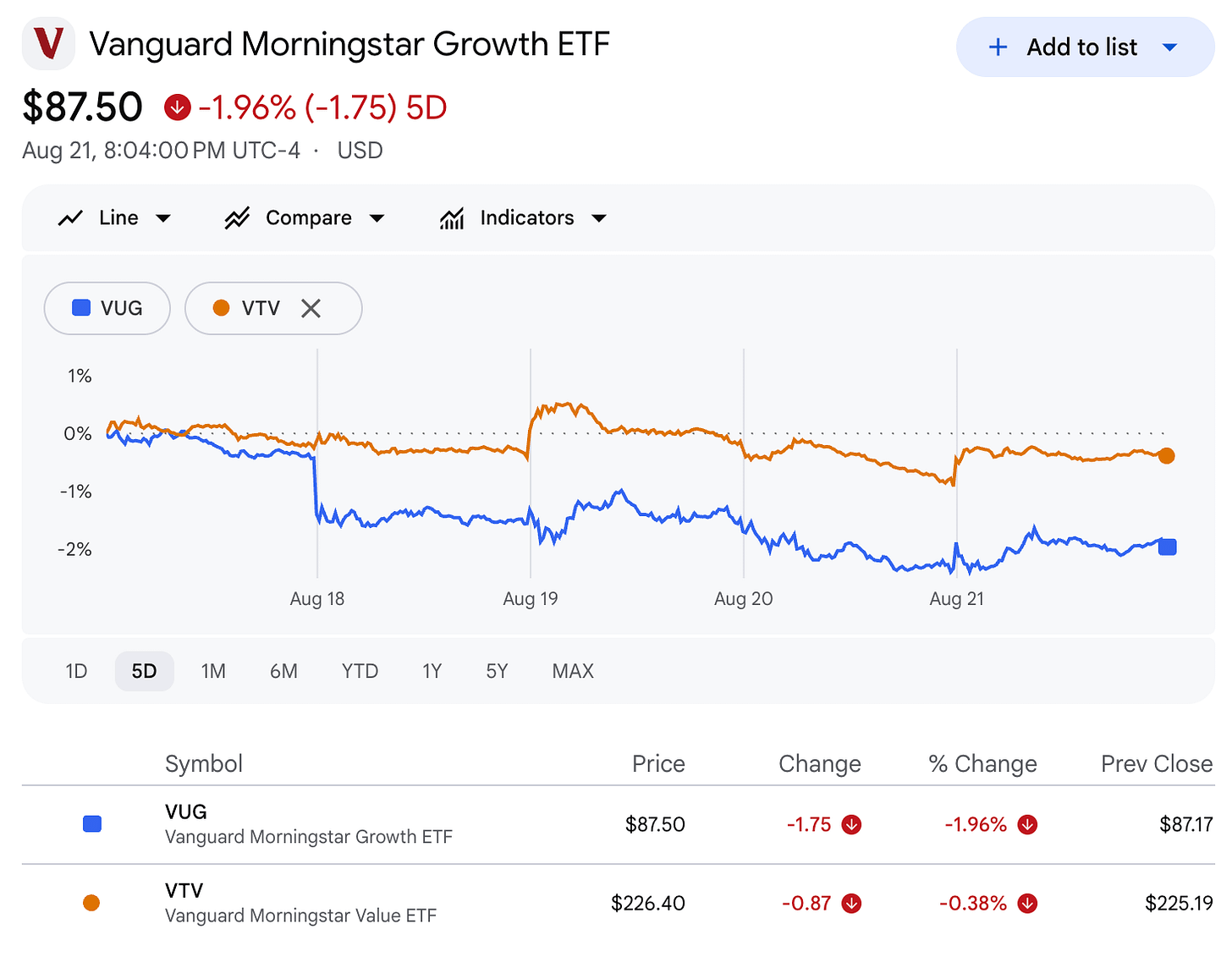
Task: Click the down-arrow icon next to VUG -1.75 change
Action: (x=851, y=825)
